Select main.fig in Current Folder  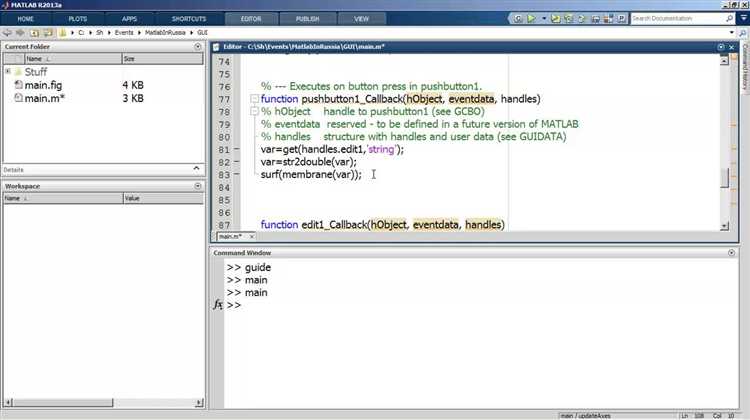point(43,85)
